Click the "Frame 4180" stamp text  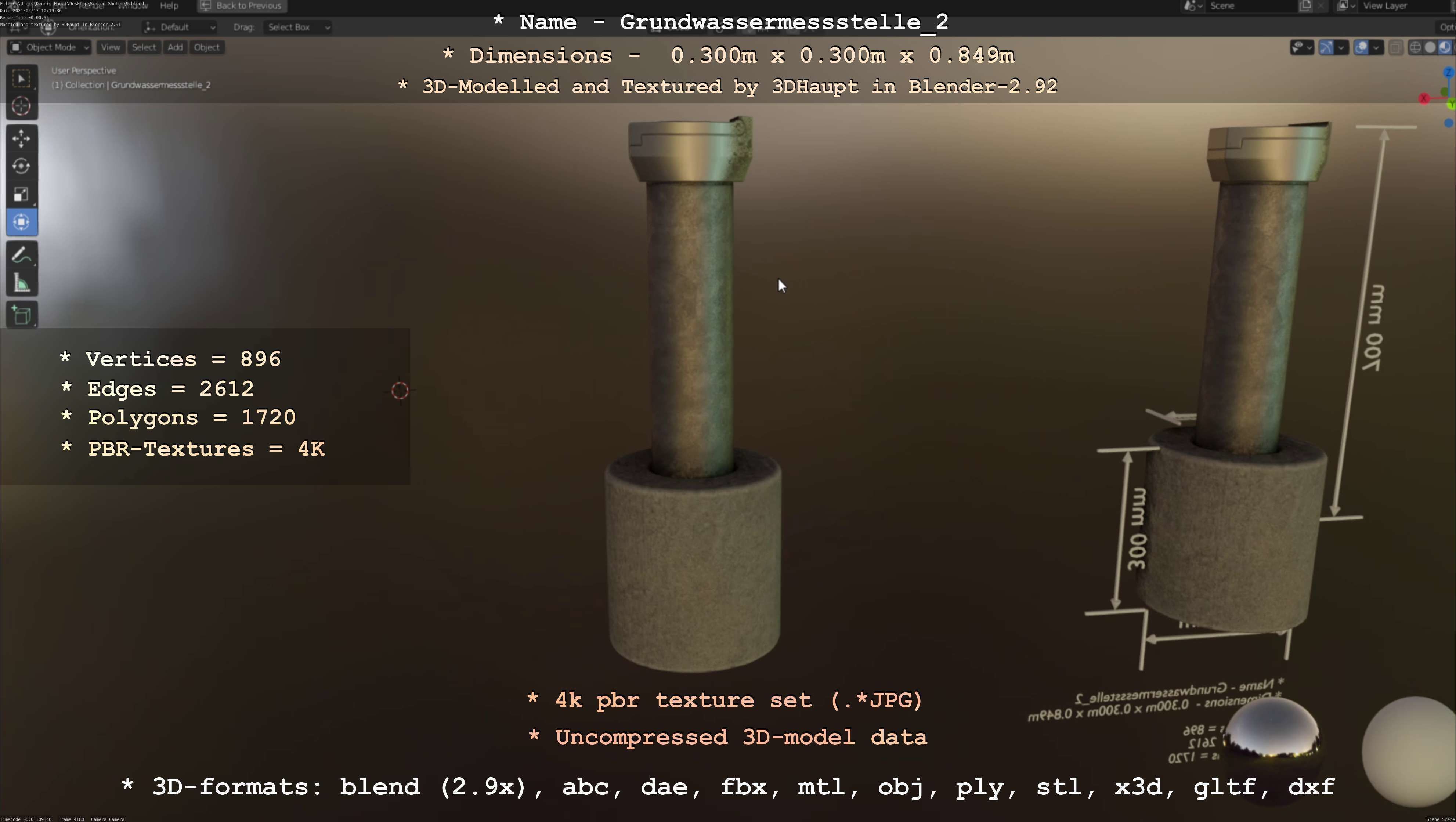[x=71, y=819]
